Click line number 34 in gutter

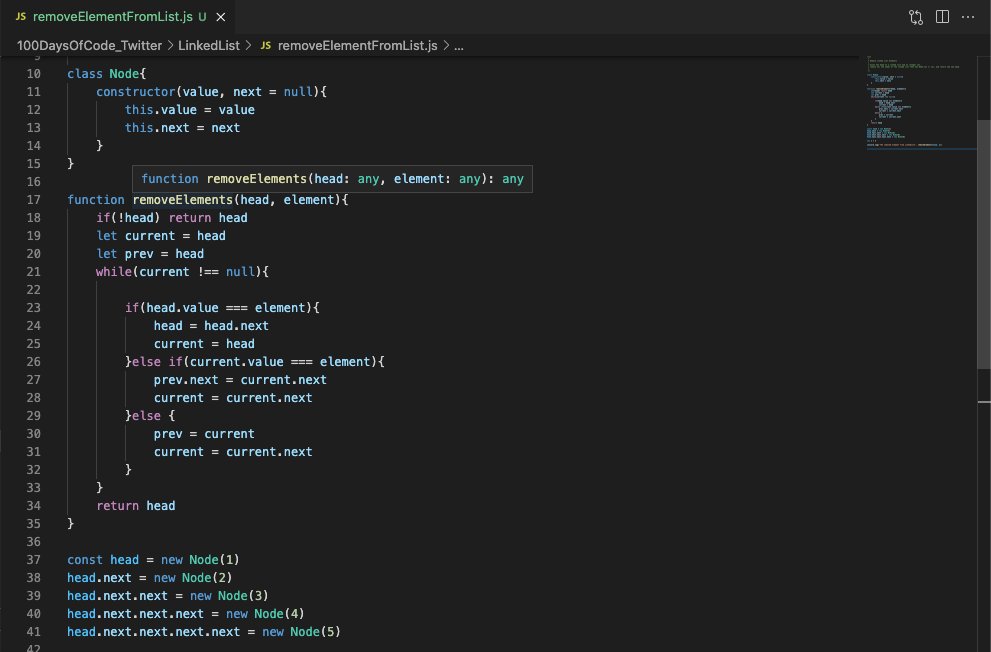pos(33,506)
